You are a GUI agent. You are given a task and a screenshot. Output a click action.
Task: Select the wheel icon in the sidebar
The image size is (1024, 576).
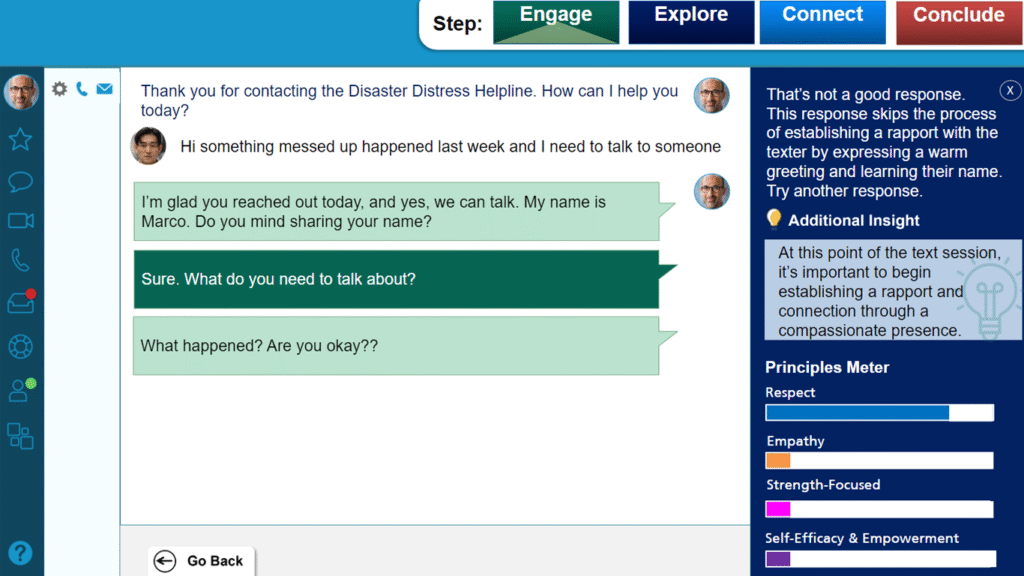(x=21, y=346)
